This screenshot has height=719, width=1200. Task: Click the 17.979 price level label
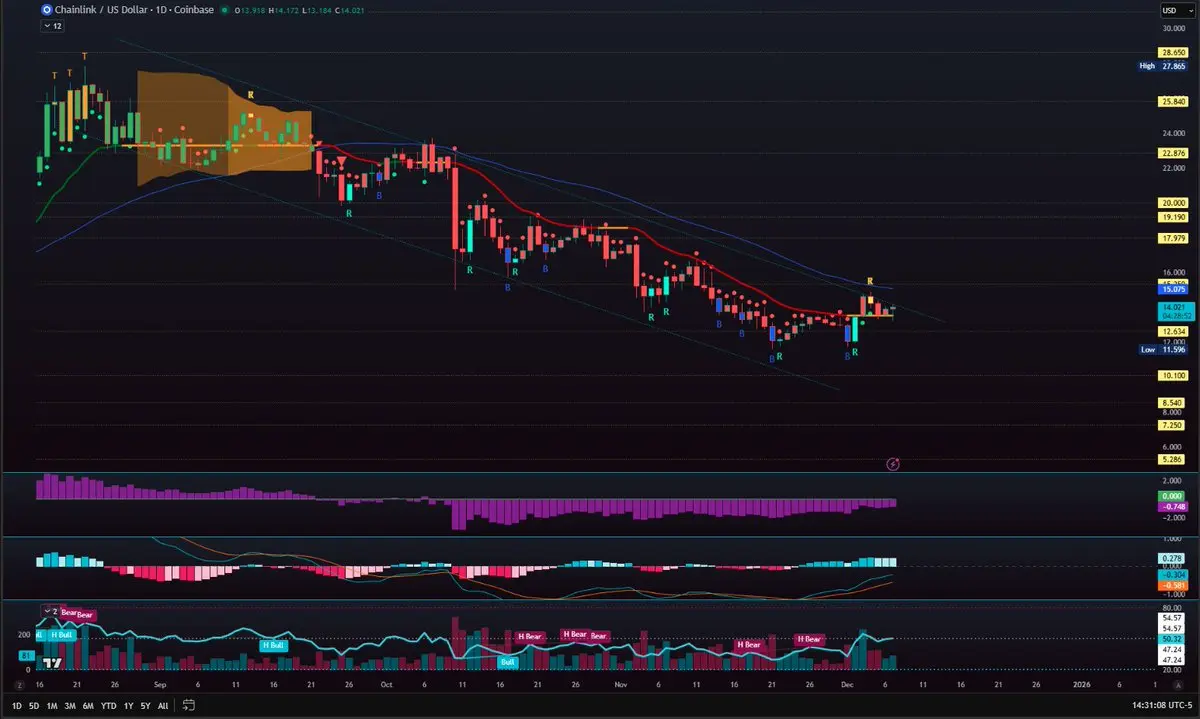click(1172, 238)
